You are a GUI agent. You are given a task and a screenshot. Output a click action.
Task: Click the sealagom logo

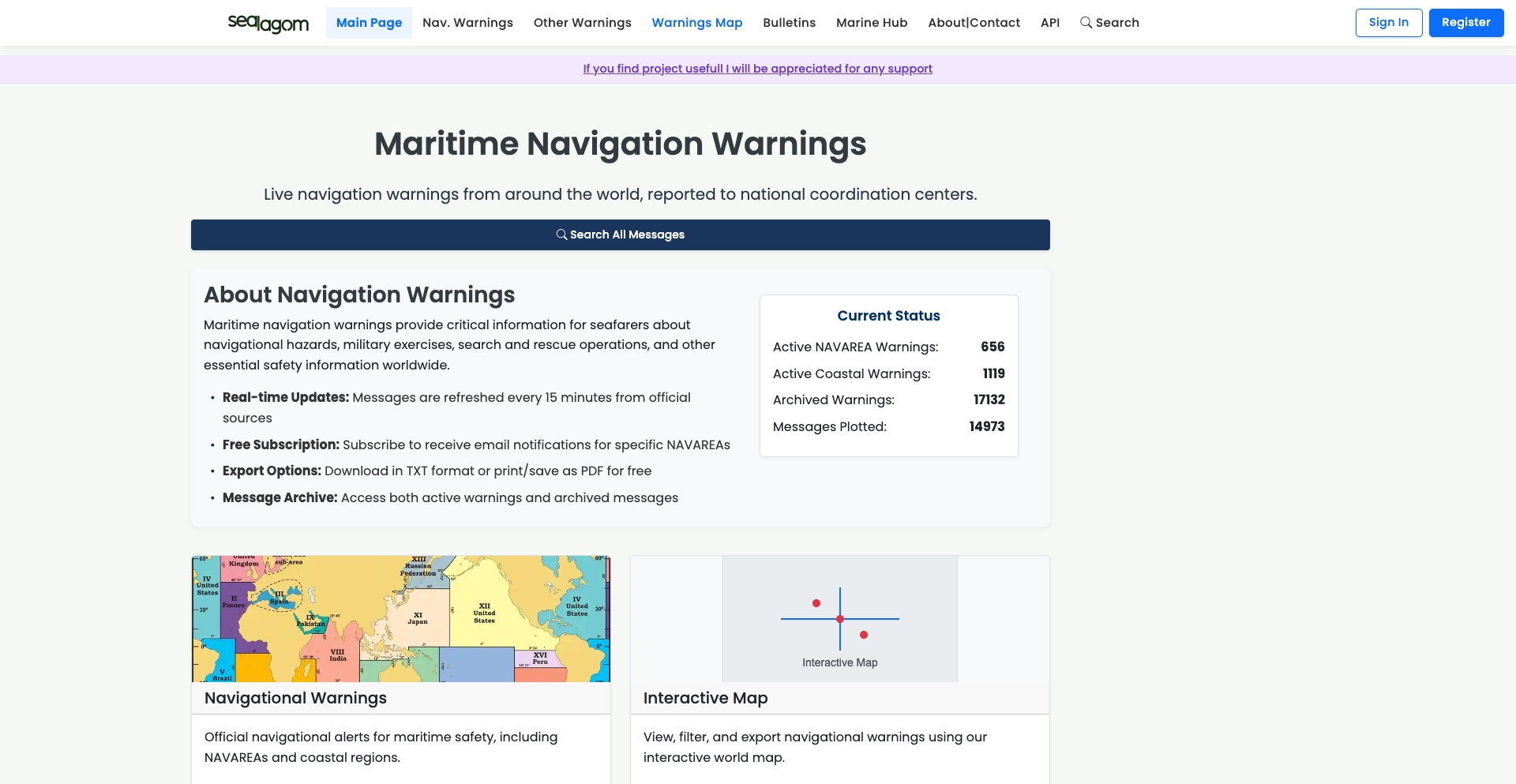point(268,23)
